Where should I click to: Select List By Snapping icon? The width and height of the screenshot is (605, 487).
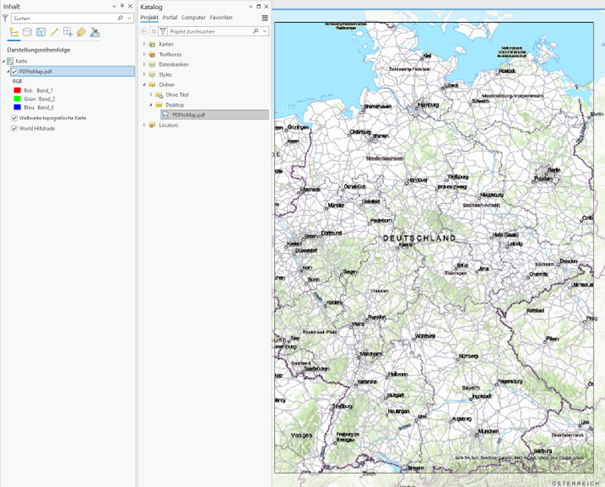[68, 32]
